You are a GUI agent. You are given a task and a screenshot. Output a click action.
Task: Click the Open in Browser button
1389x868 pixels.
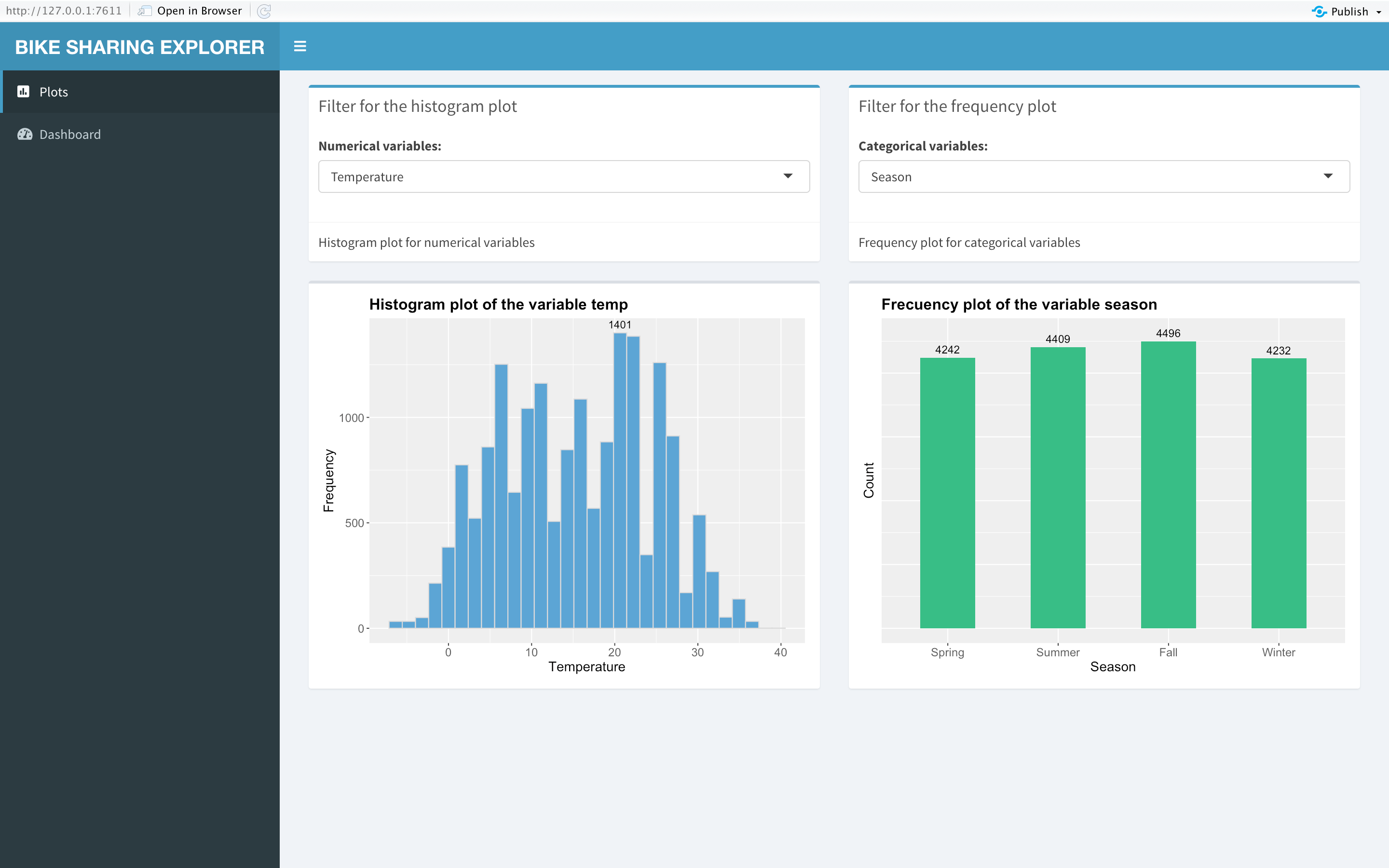click(x=199, y=11)
